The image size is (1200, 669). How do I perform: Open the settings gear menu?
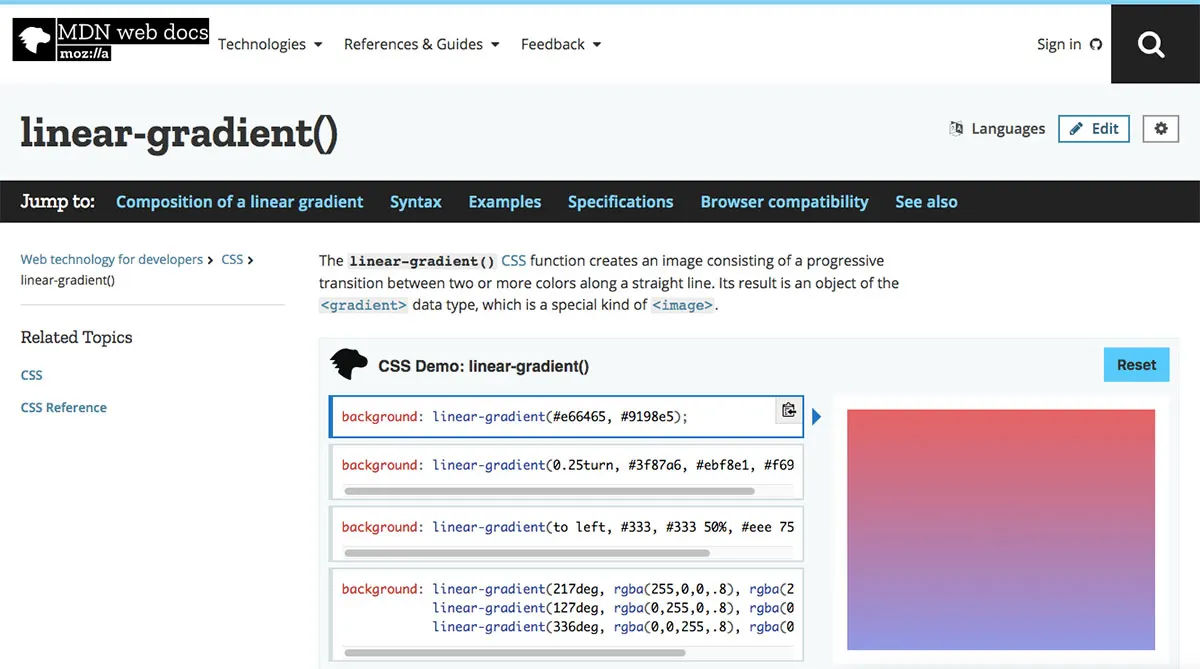click(x=1161, y=128)
